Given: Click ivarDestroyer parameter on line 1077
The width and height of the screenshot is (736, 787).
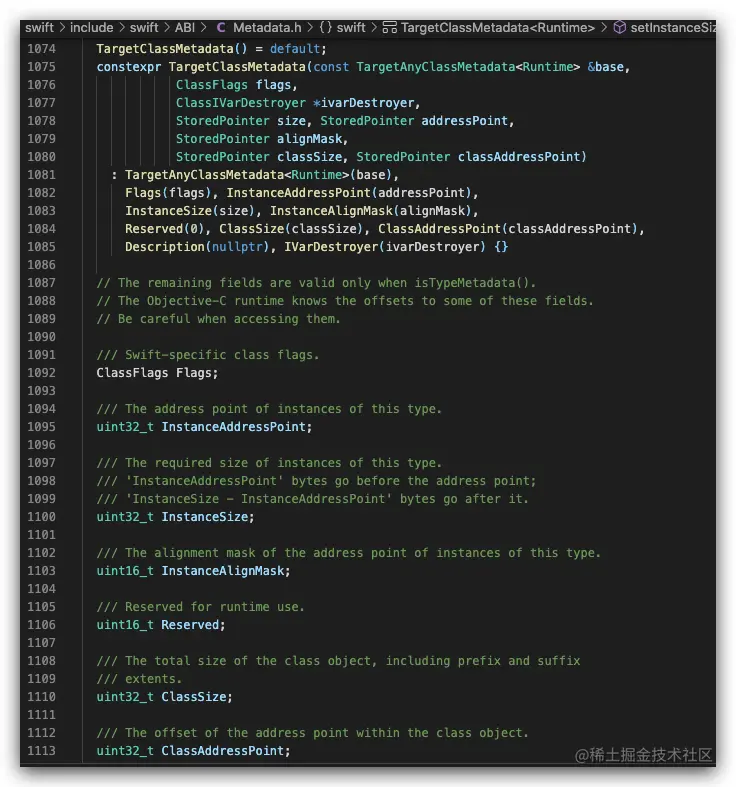Looking at the screenshot, I should click(367, 103).
